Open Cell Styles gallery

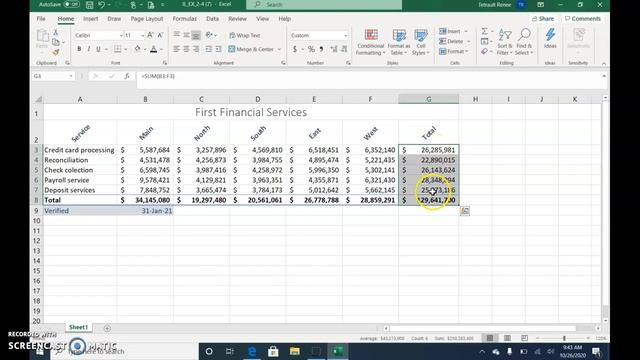(x=420, y=42)
